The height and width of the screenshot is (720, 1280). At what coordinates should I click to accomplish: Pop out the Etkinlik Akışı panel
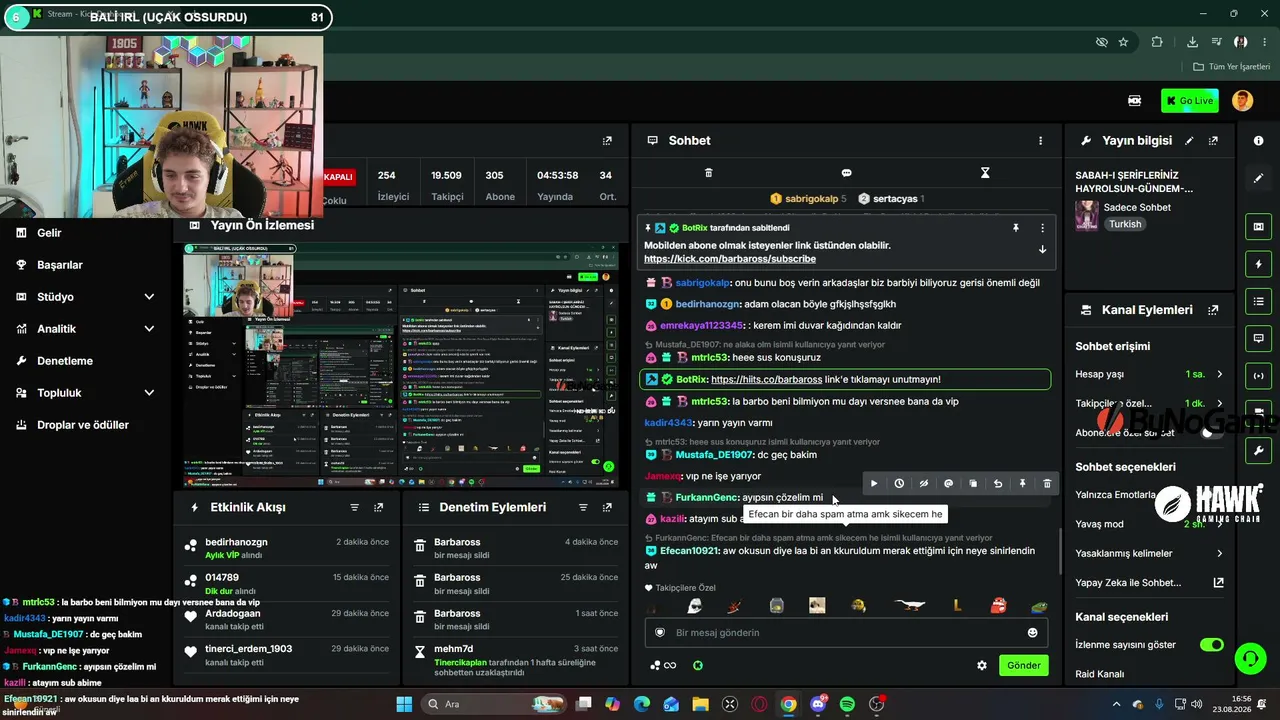coord(378,508)
